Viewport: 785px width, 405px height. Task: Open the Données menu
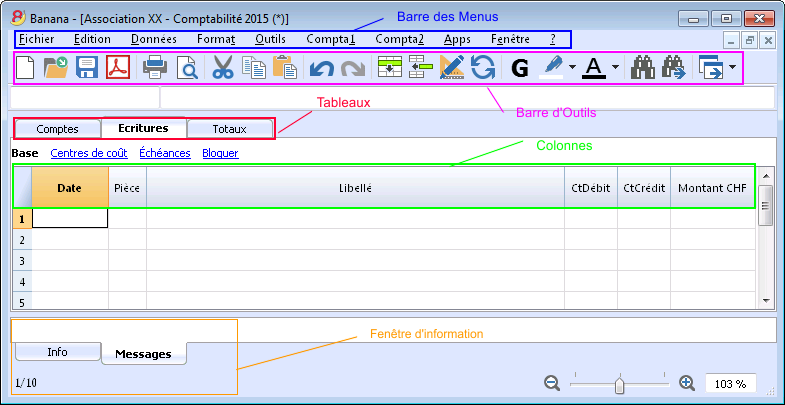click(x=154, y=39)
